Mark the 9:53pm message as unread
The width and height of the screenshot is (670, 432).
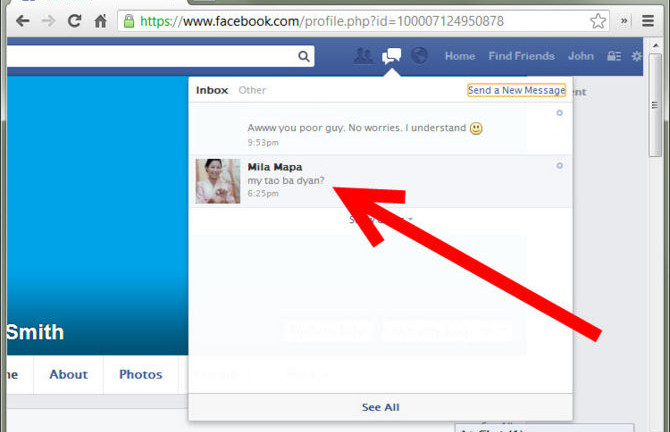click(x=559, y=113)
